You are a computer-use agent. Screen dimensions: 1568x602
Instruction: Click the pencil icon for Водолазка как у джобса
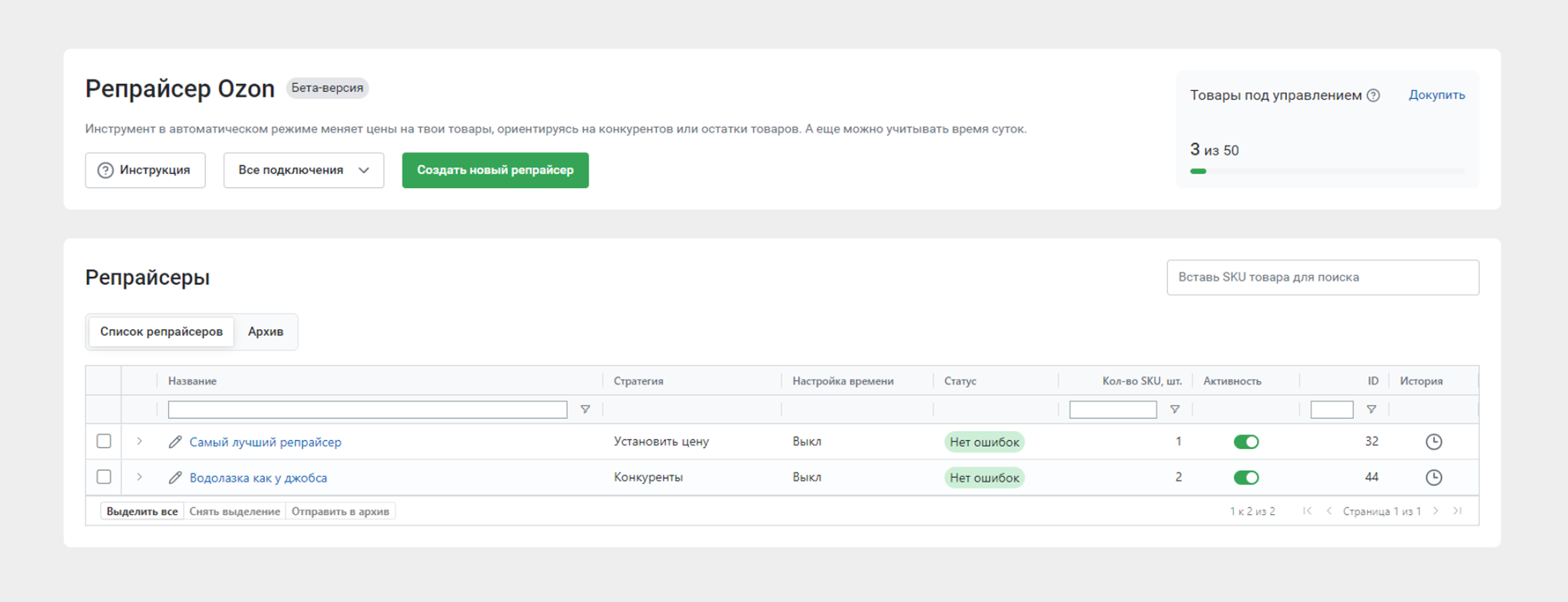[175, 478]
